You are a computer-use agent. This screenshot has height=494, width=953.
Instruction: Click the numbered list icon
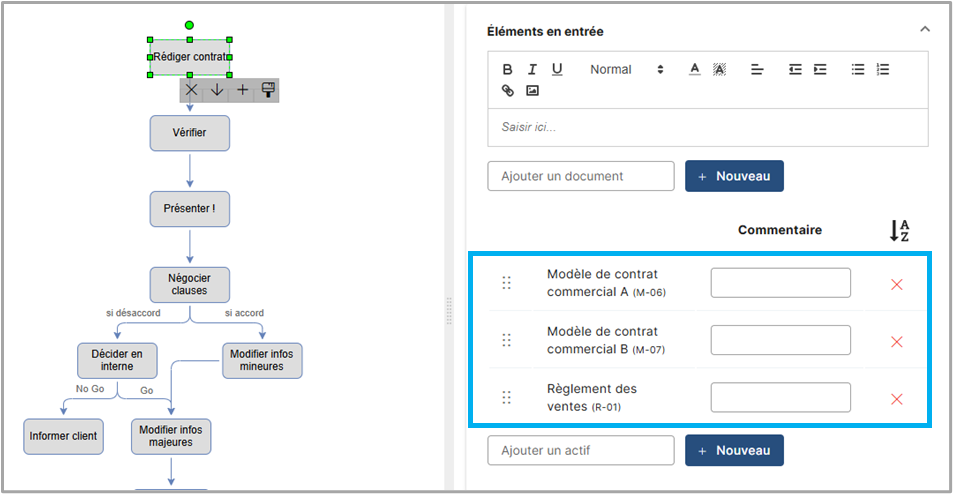point(882,69)
